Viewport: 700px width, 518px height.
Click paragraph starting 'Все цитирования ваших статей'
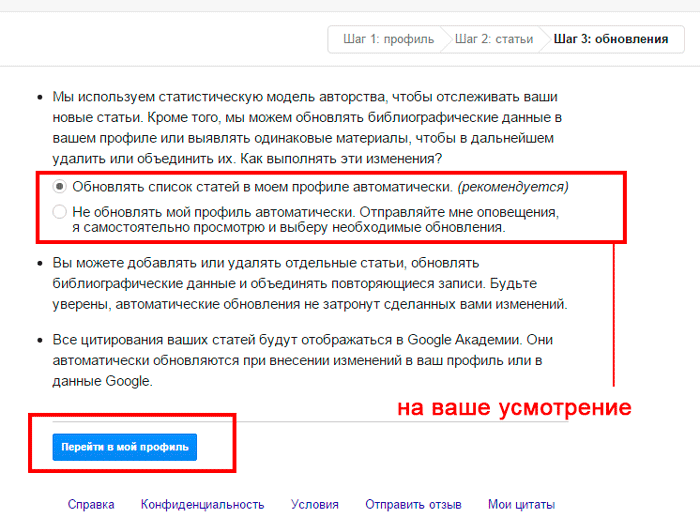tap(303, 360)
